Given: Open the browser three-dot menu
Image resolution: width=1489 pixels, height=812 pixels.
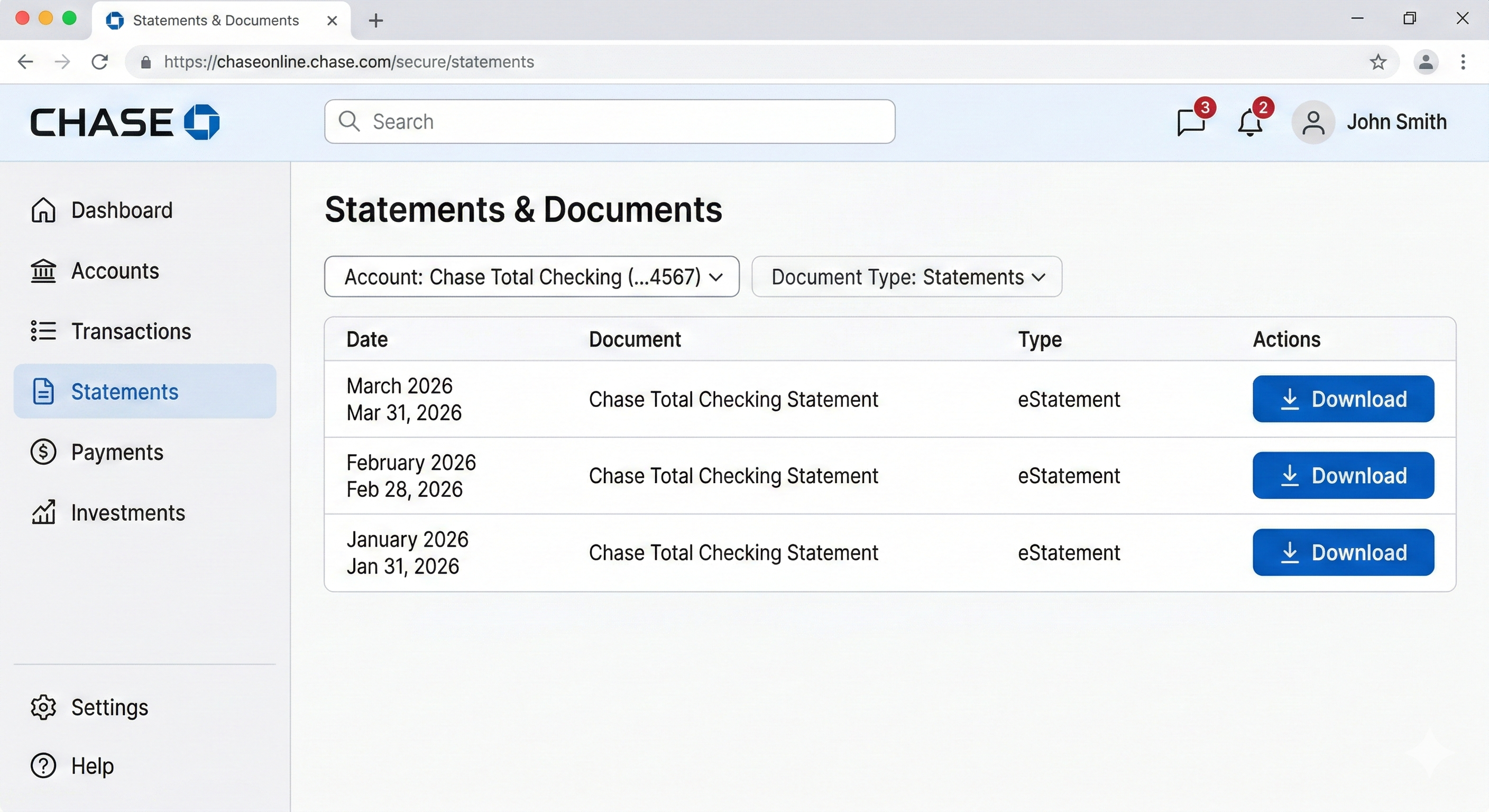Looking at the screenshot, I should pos(1463,62).
